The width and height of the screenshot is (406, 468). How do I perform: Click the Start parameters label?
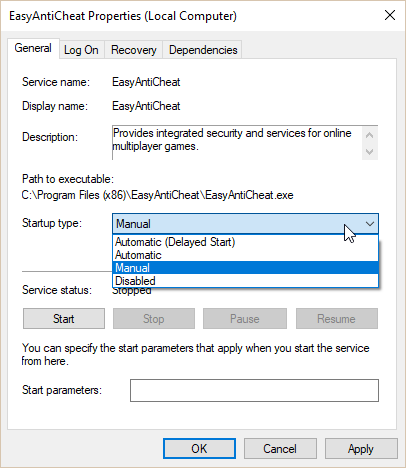(62, 390)
